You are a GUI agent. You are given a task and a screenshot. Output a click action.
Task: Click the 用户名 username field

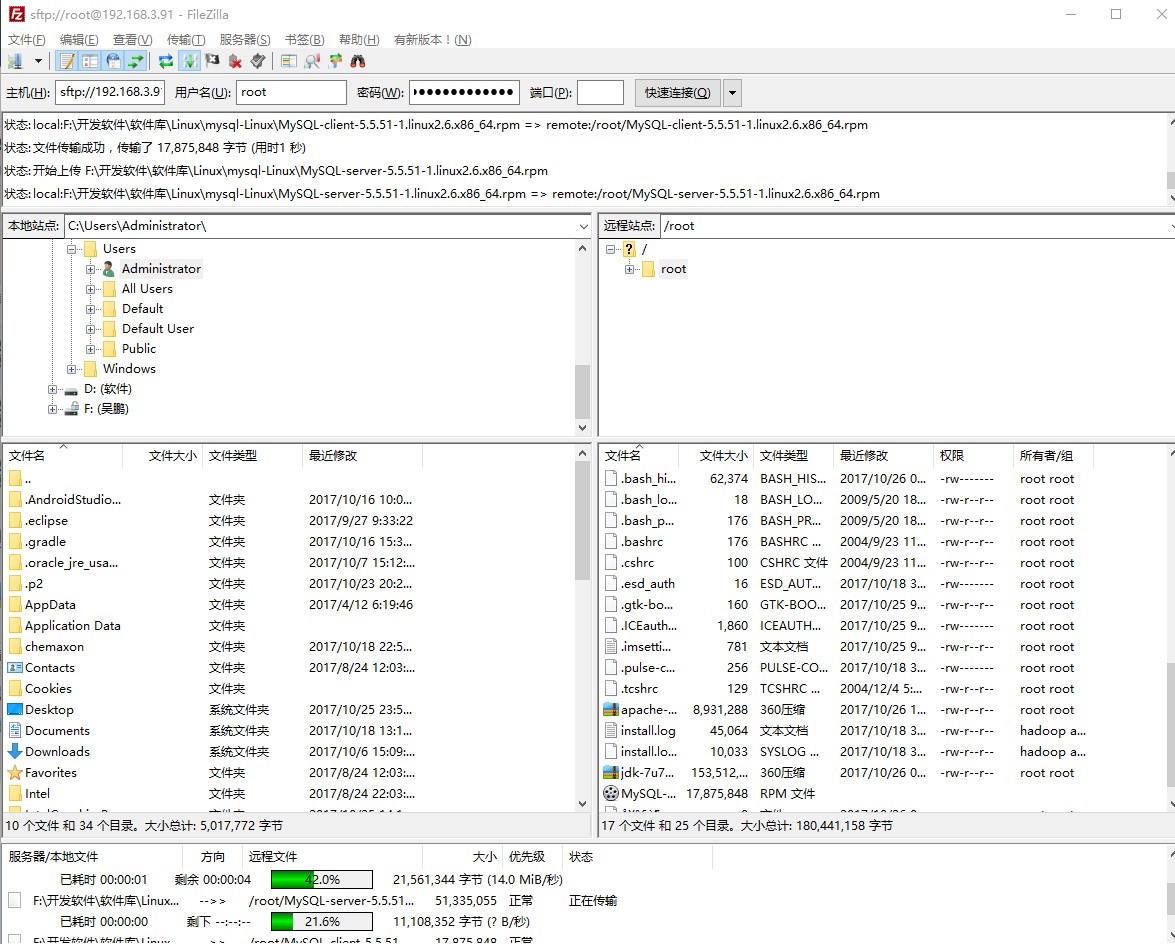(x=292, y=92)
